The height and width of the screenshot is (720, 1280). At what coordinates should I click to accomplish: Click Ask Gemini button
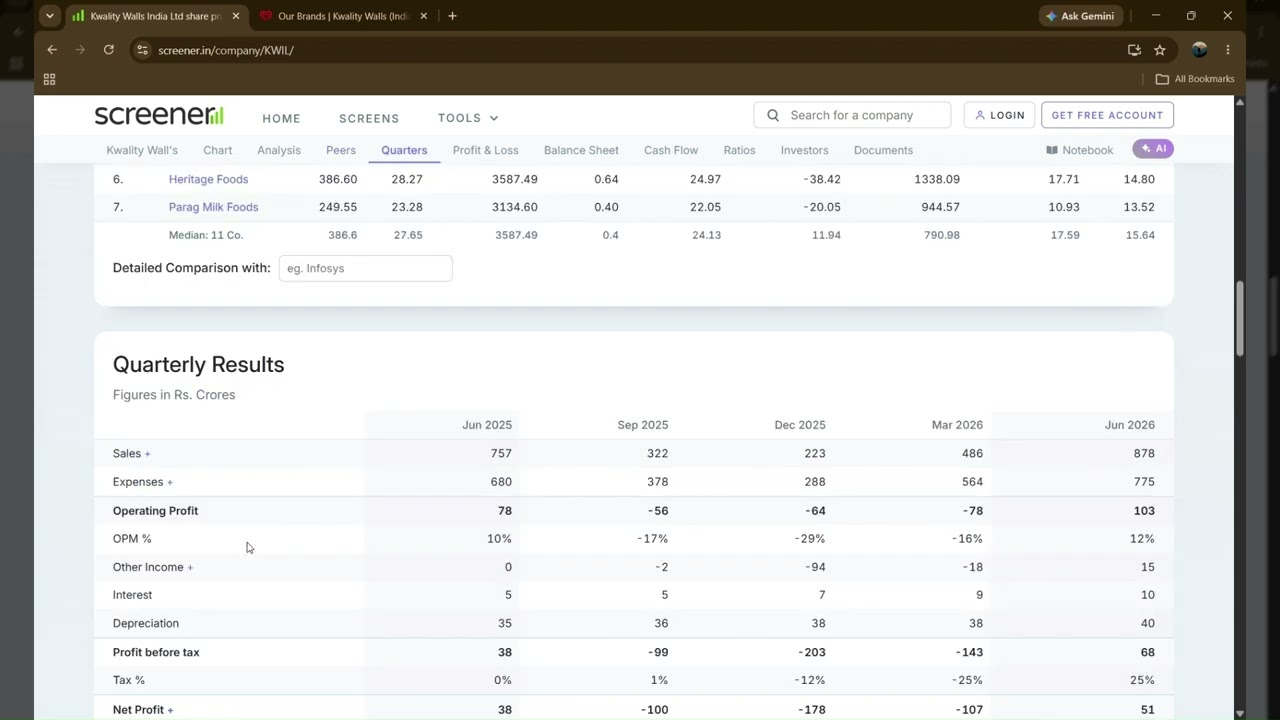(1080, 16)
